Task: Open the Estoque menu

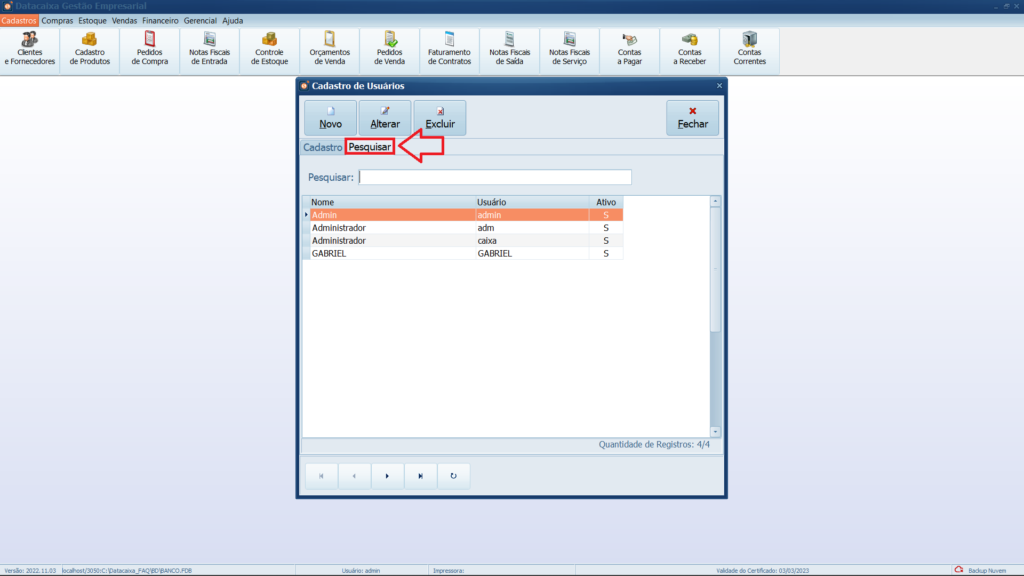Action: (x=92, y=20)
